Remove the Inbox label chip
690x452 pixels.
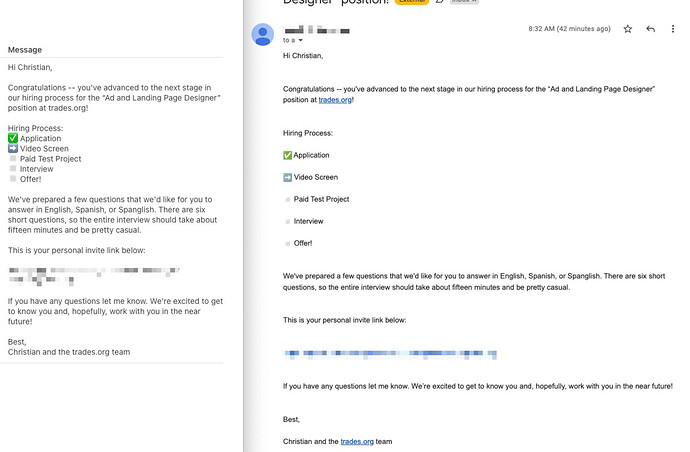(464, 2)
